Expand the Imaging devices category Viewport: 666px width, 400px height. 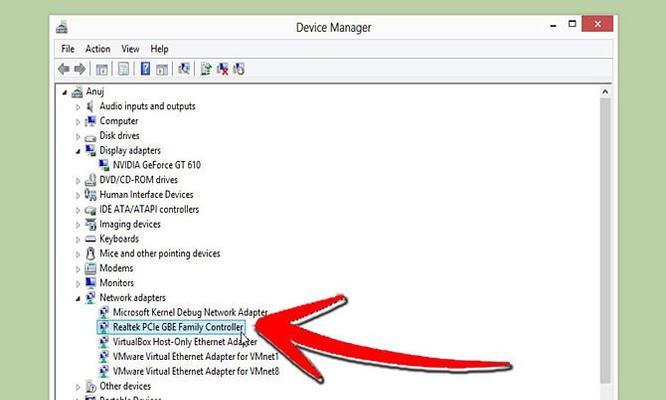pos(78,225)
